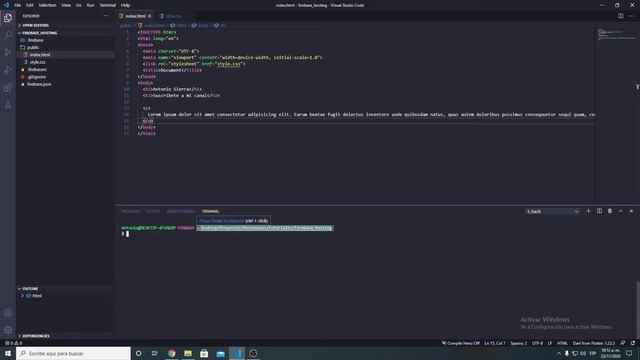Click the errors and warnings status indicator
Viewport: 640px width, 360px height.
coord(13,343)
